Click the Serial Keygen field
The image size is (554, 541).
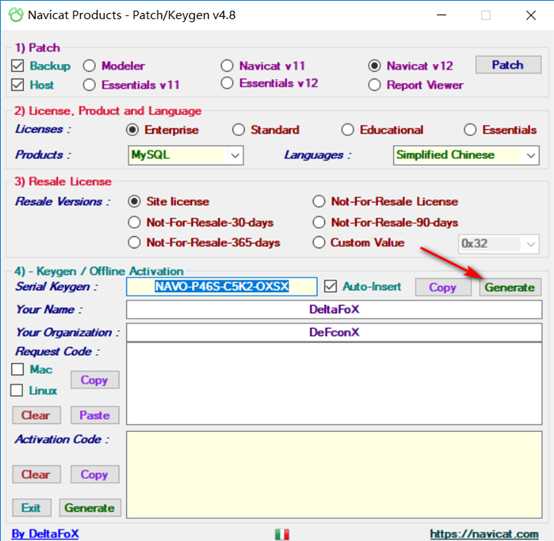[x=222, y=286]
